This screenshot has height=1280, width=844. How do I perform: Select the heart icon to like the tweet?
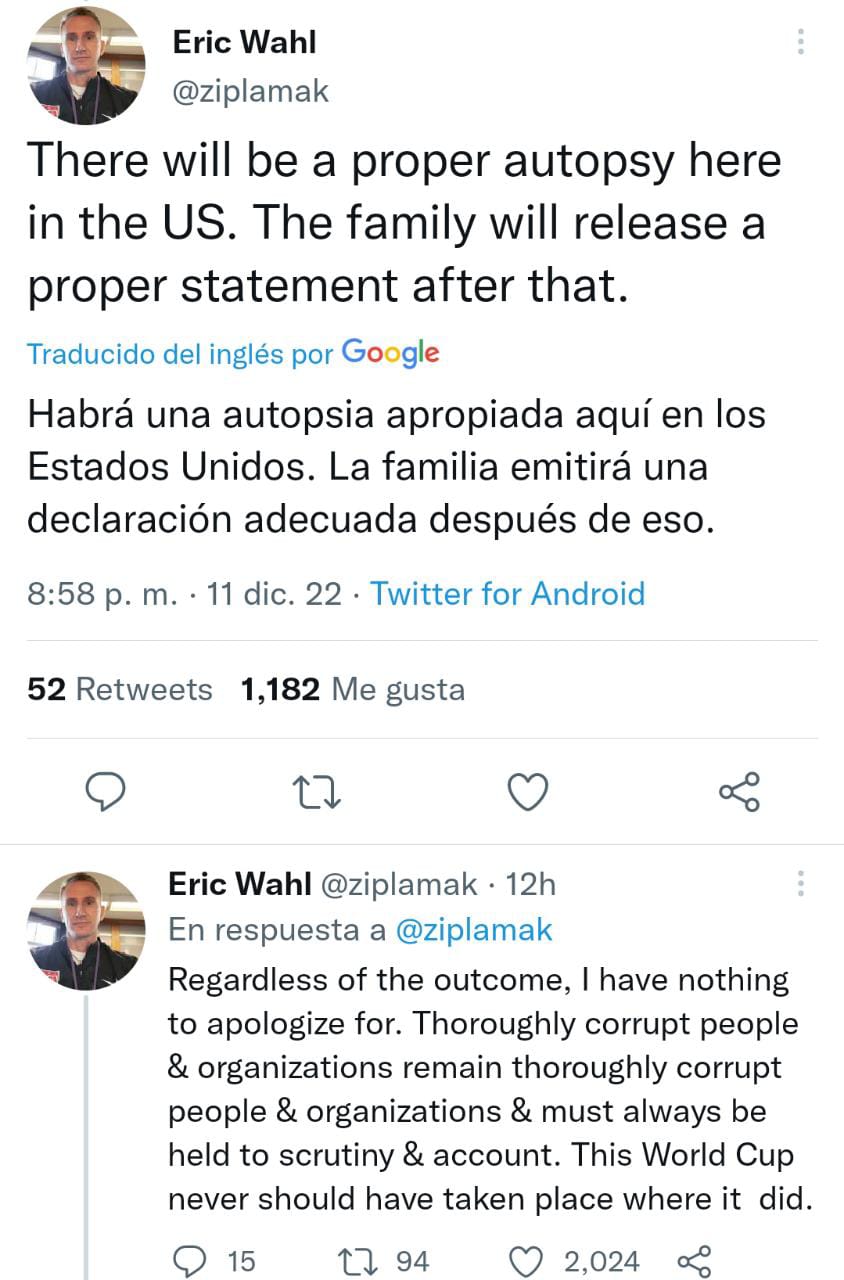tap(527, 791)
